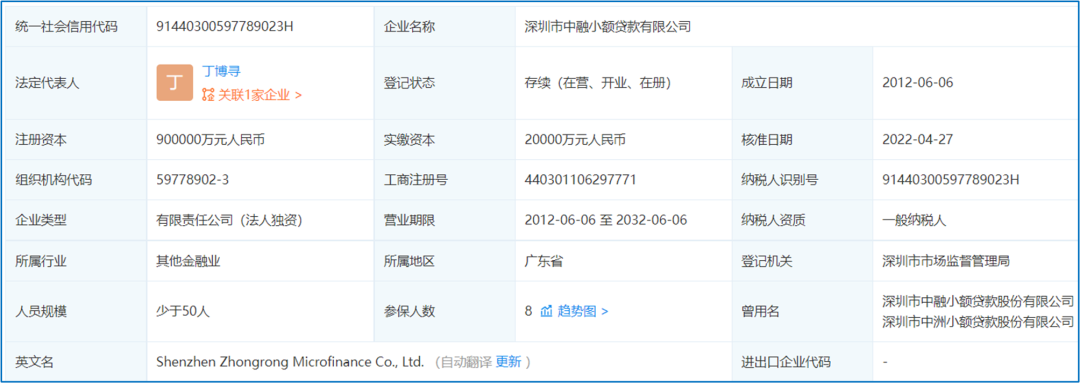Select business term 2012-06-06 至 2032-06-06
The width and height of the screenshot is (1080, 383).
pos(605,220)
